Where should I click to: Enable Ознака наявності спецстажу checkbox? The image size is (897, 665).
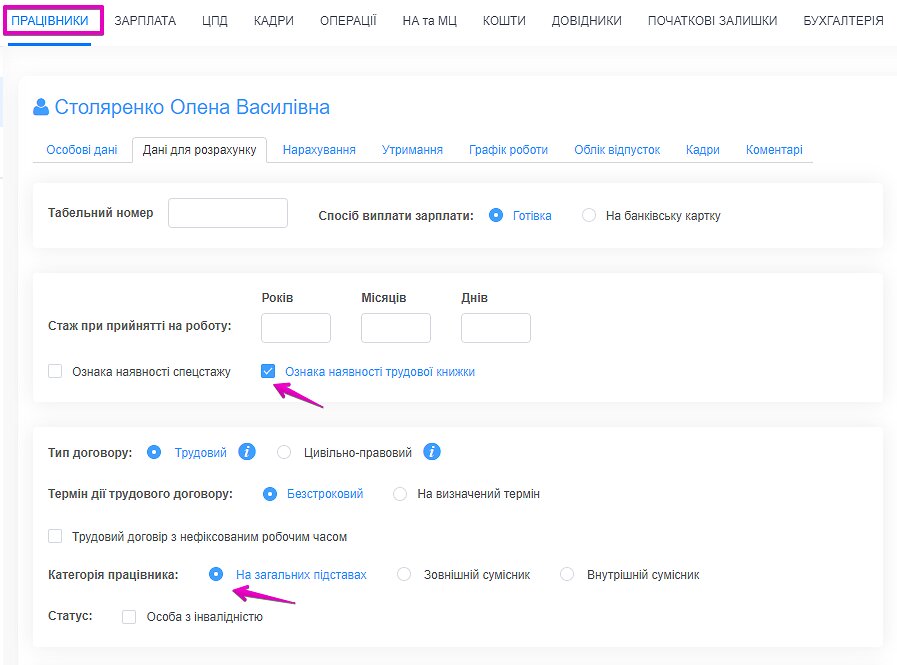55,371
